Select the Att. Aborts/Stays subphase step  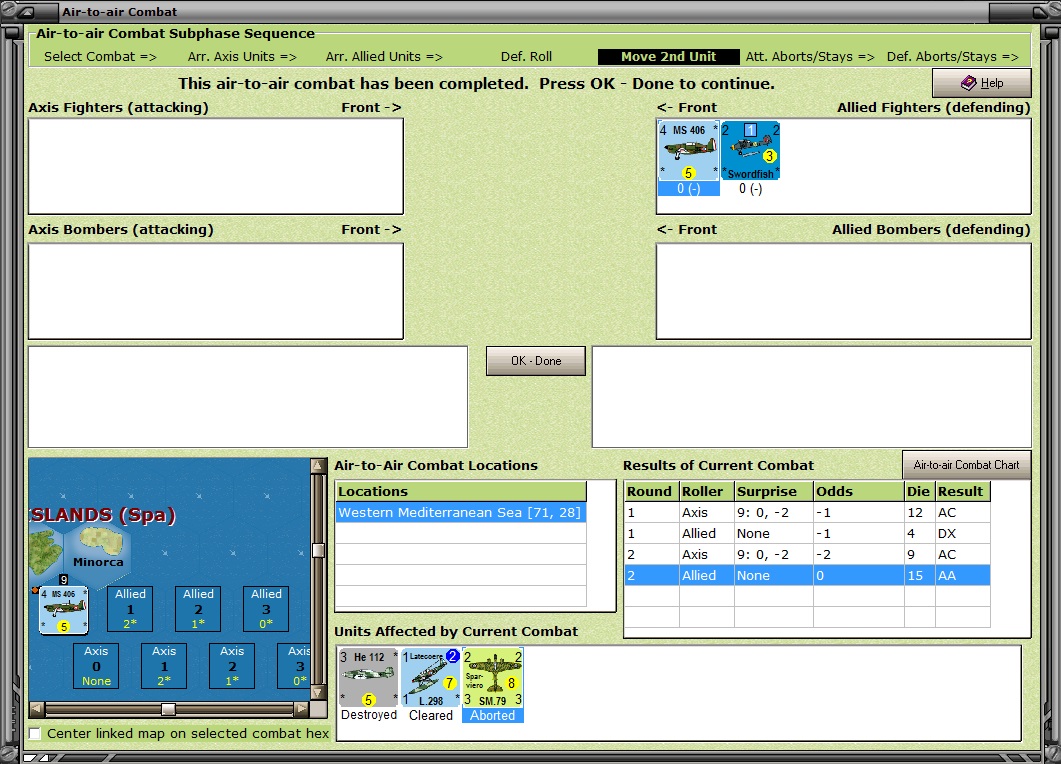coord(810,57)
